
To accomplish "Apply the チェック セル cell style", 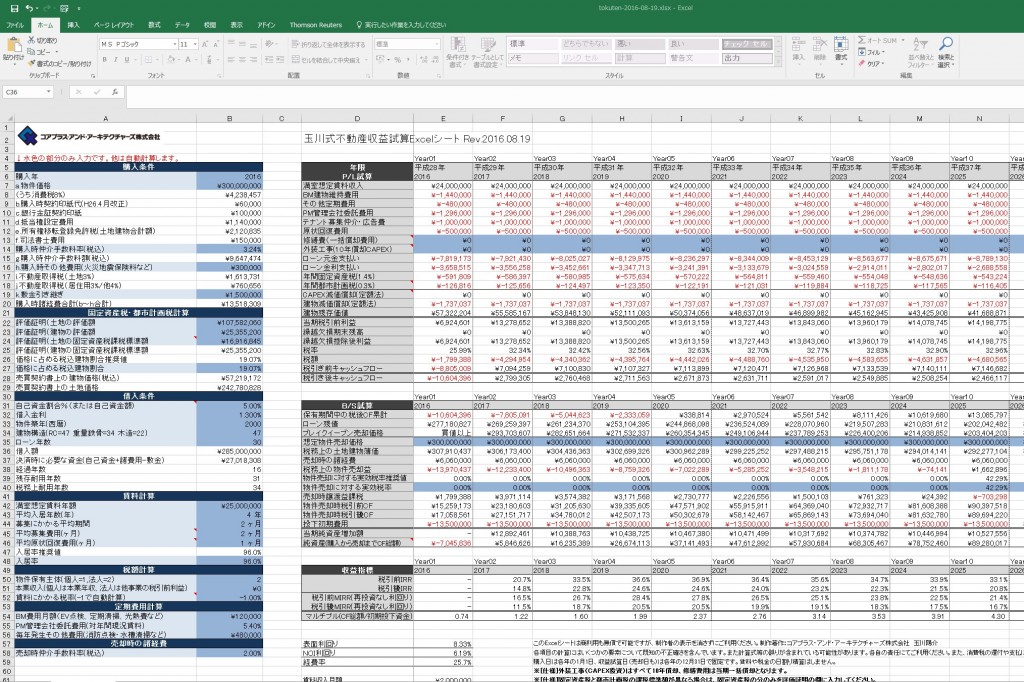I will [747, 44].
